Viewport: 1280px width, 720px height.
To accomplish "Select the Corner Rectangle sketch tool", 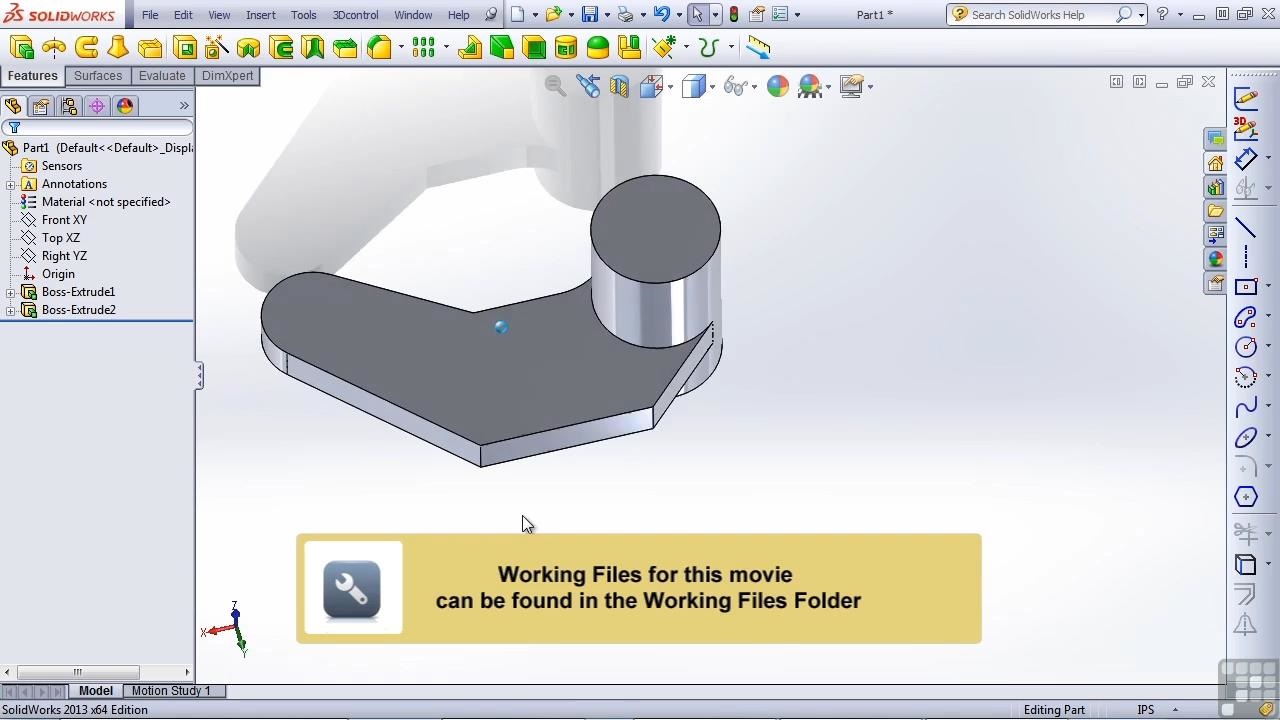I will coord(1245,287).
